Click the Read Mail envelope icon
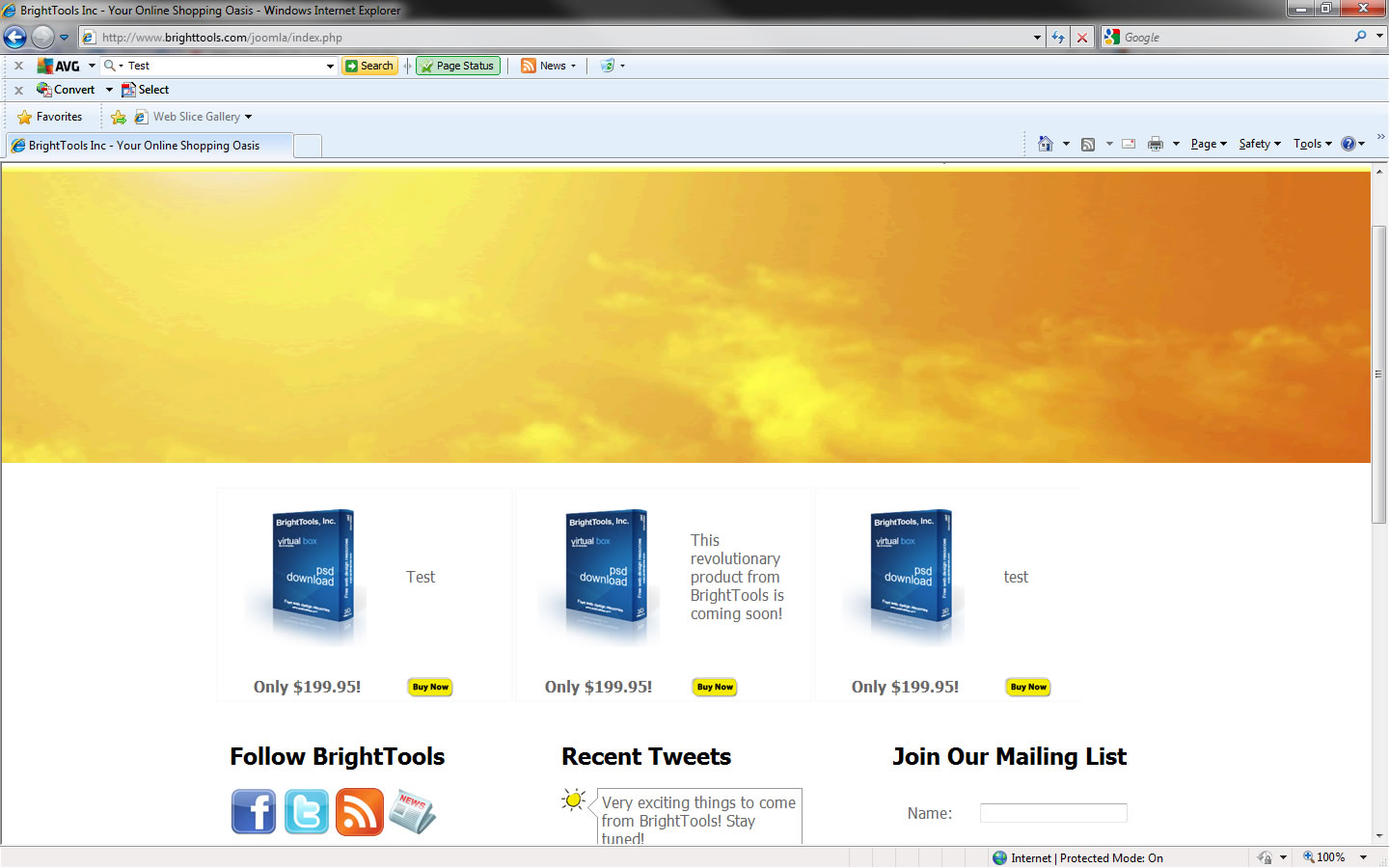 pyautogui.click(x=1129, y=144)
